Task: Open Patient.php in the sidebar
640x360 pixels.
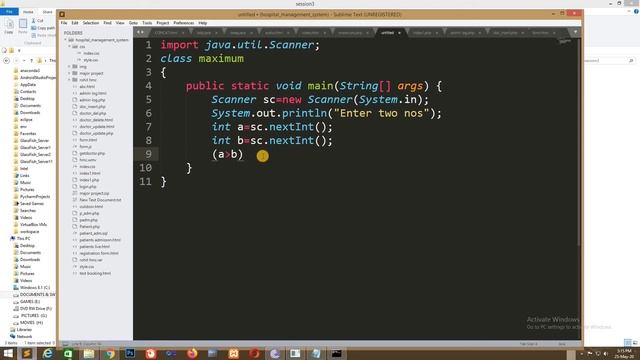Action: 89,227
